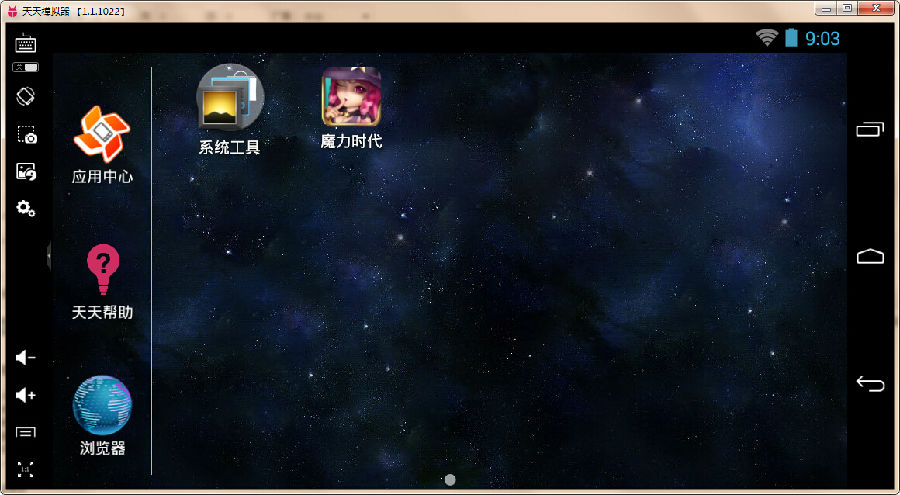Screen dimensions: 900x495
Task: Open the 系统工具 folder
Action: point(230,98)
